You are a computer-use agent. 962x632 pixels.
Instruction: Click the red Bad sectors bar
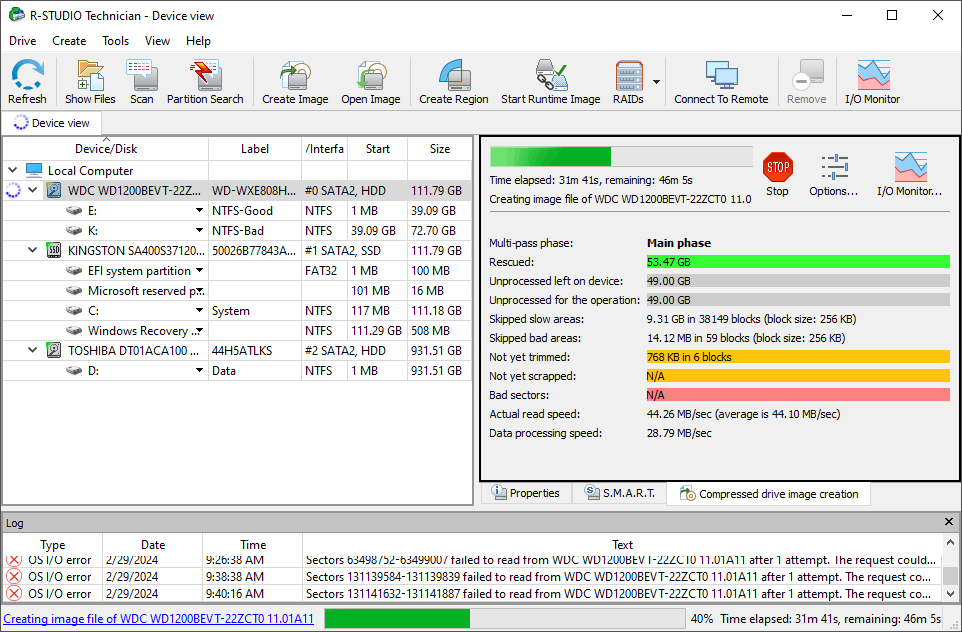[x=798, y=395]
